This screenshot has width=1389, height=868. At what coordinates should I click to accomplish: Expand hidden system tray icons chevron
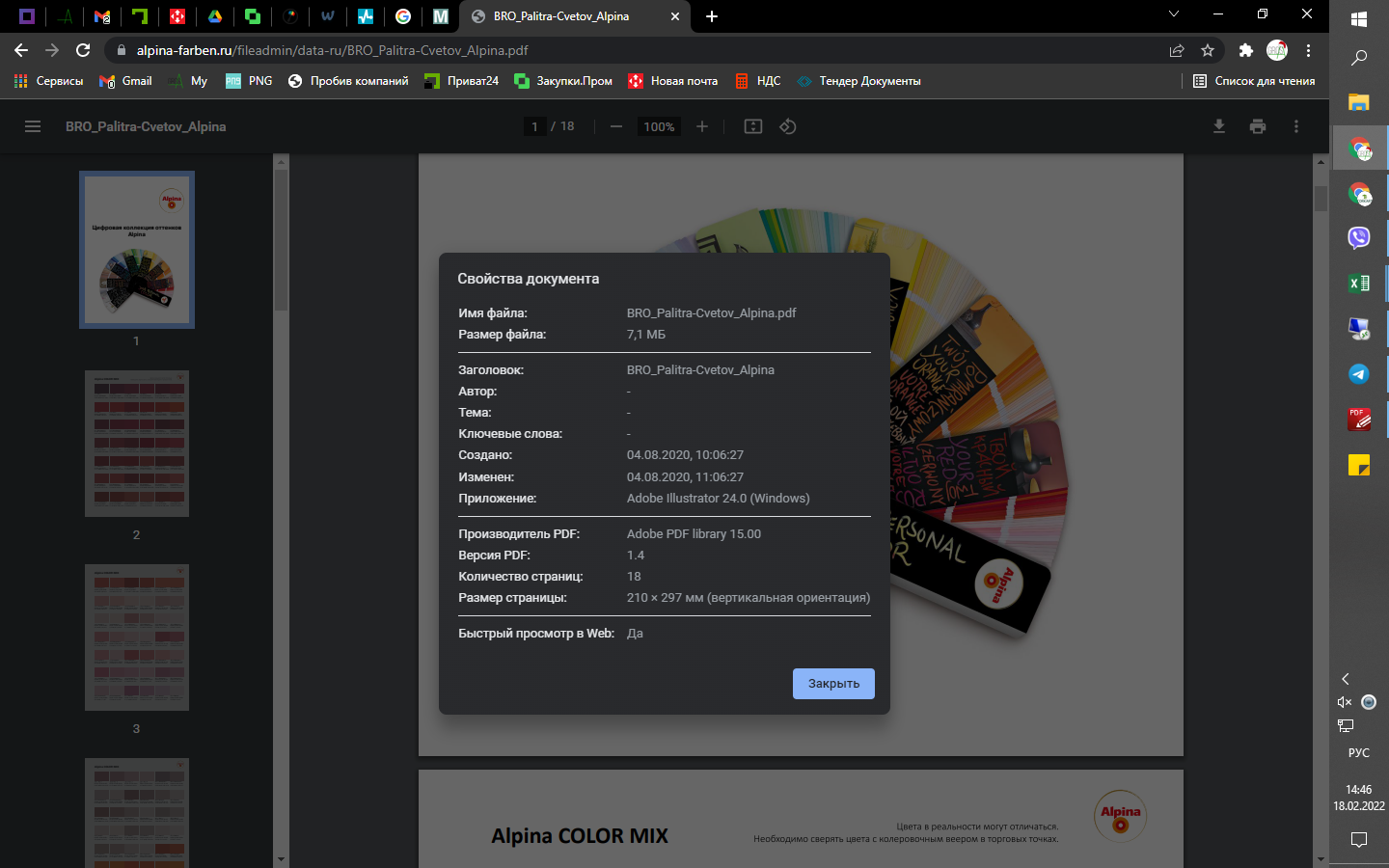(x=1346, y=679)
